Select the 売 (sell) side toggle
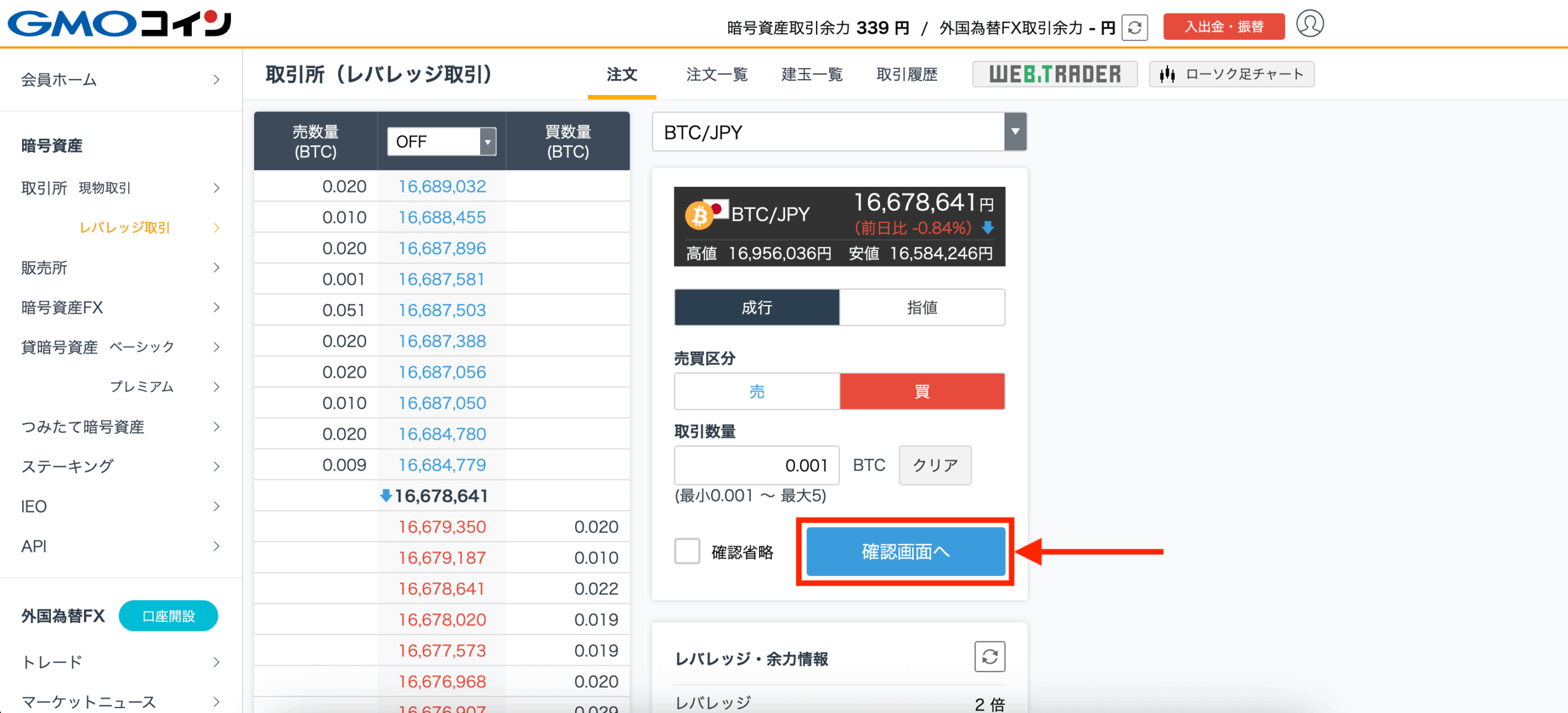 [757, 391]
